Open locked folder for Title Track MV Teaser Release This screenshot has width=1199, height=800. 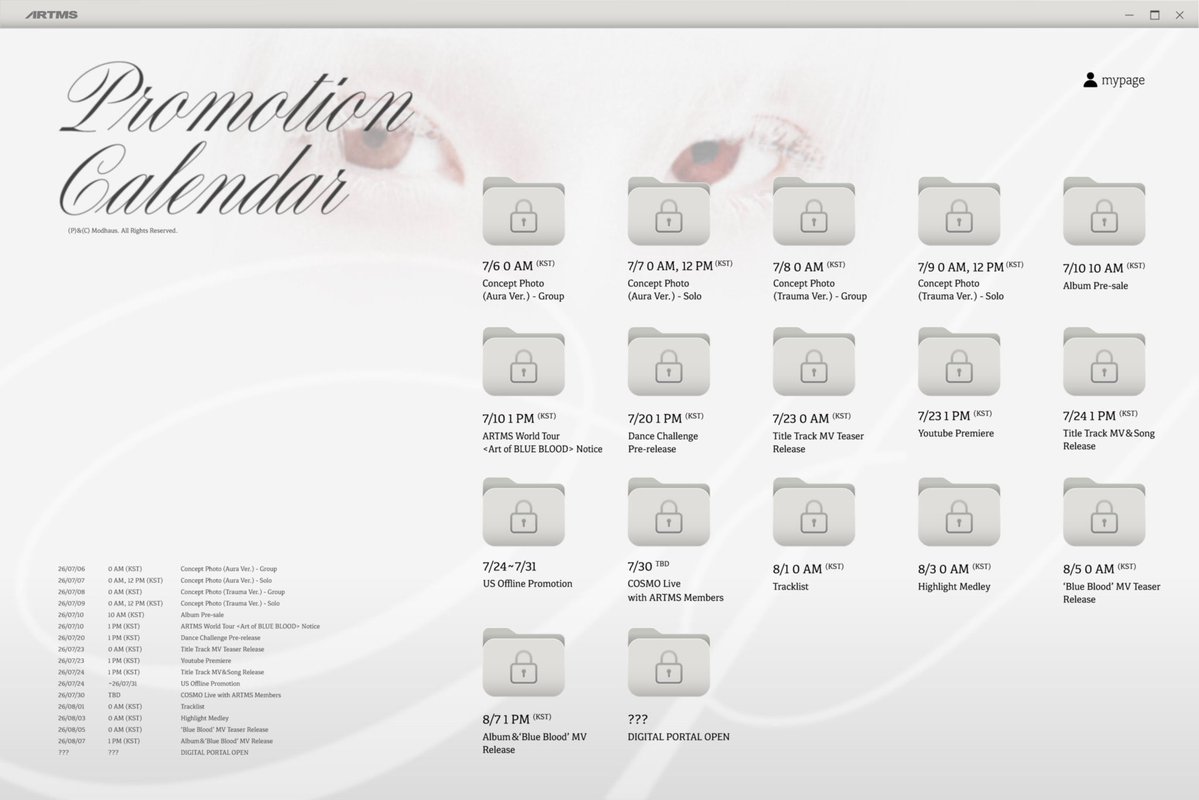pos(814,363)
